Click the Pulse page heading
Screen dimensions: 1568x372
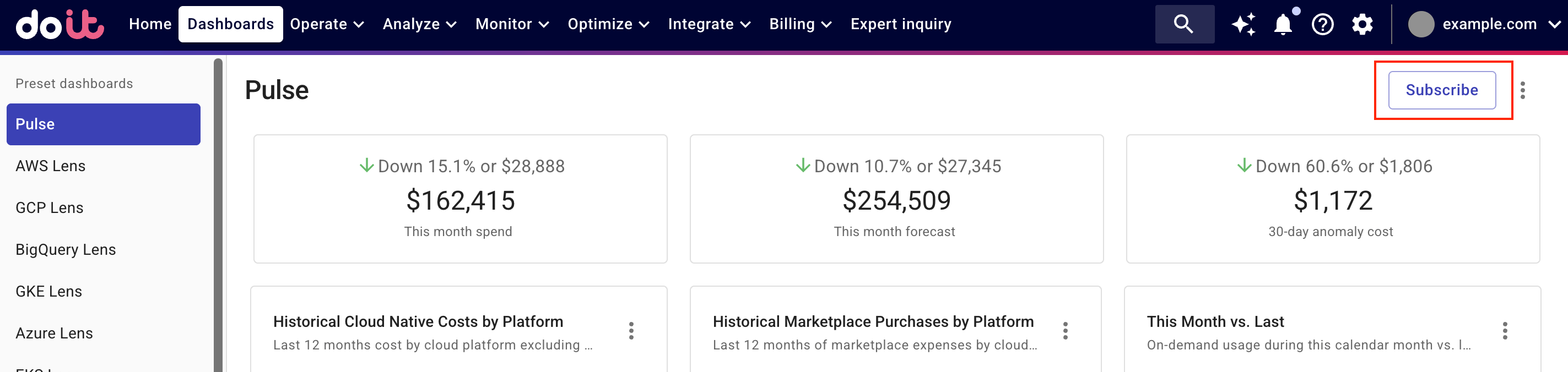coord(277,91)
